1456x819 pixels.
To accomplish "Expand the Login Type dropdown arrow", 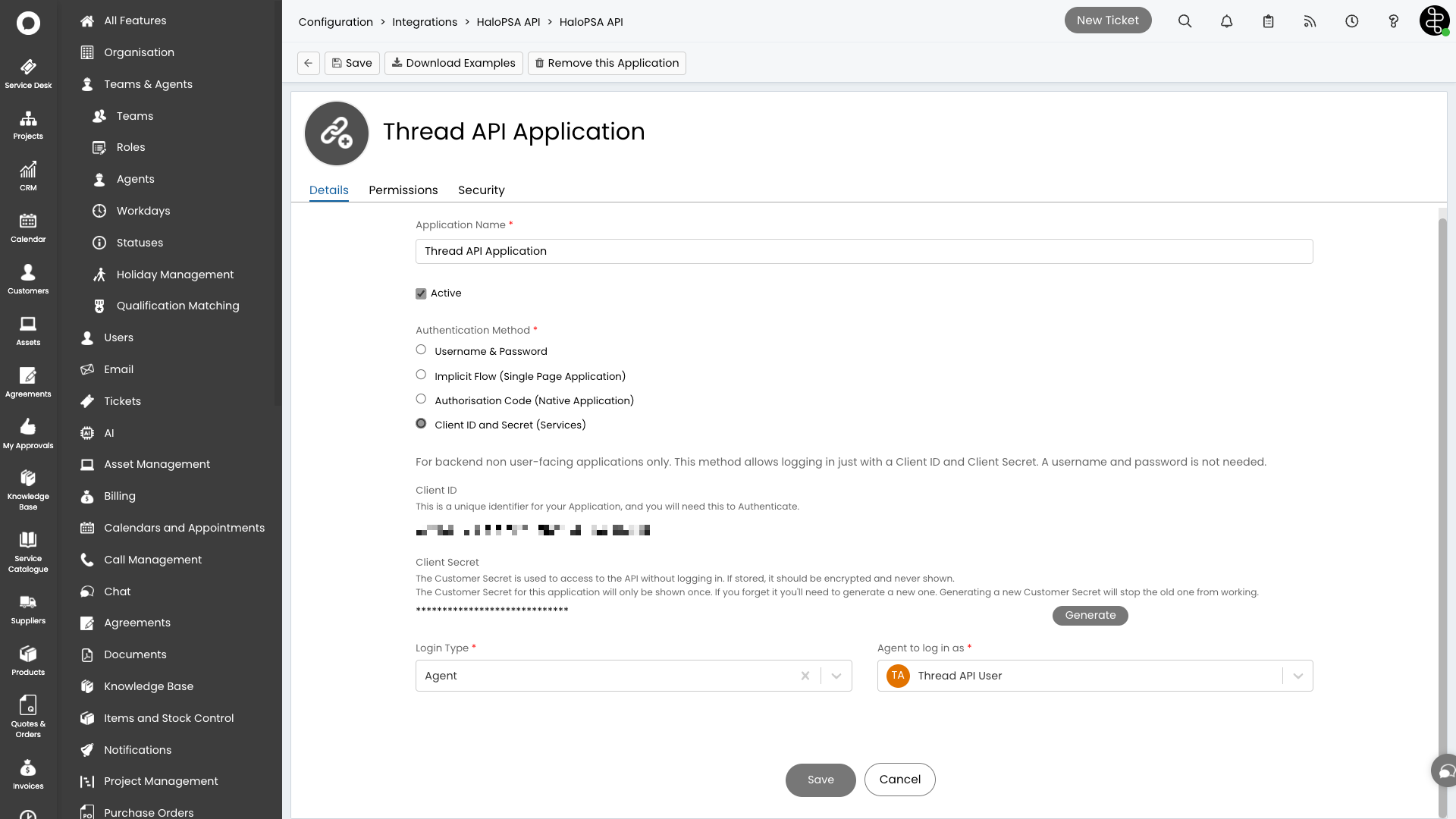I will coord(836,676).
